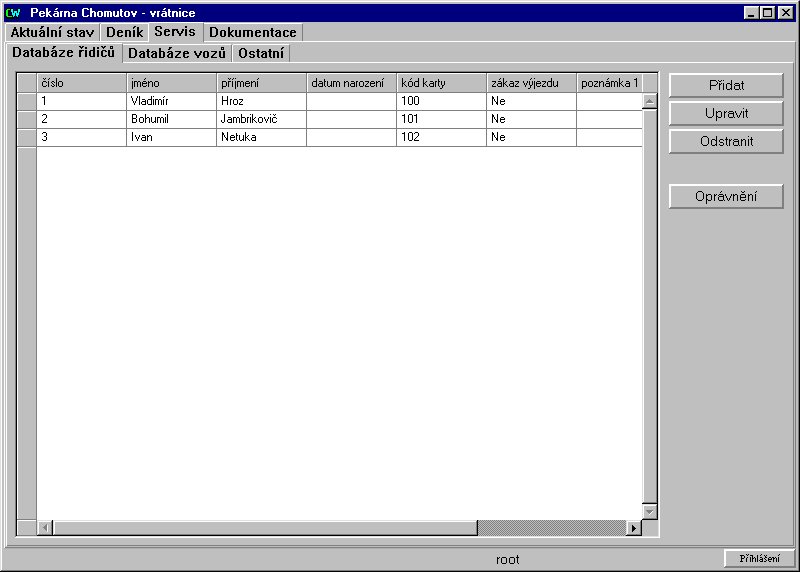The width and height of the screenshot is (800, 572).
Task: Select the Ostatní sub-tab
Action: point(261,53)
